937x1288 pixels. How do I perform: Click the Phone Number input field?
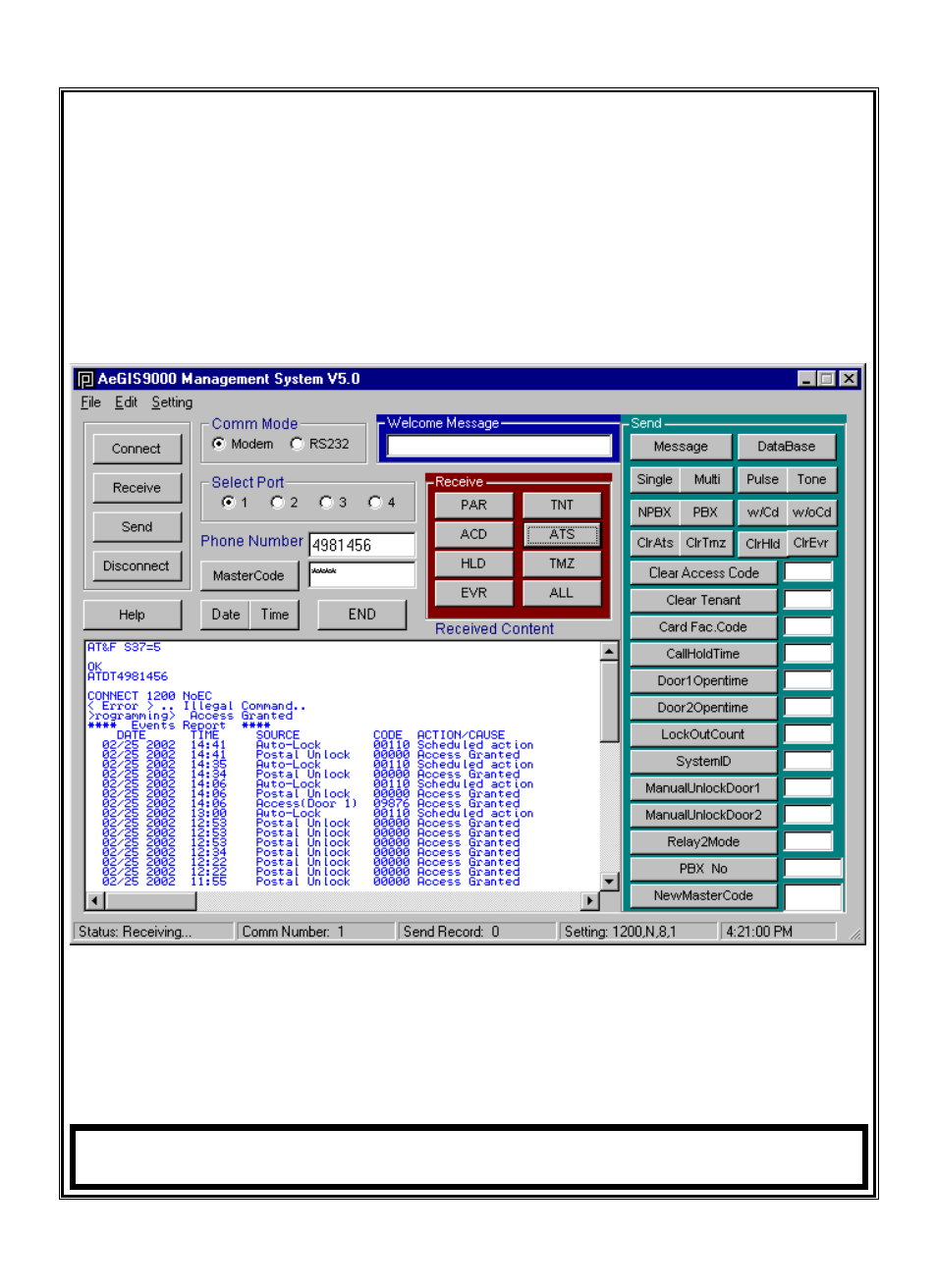tap(362, 545)
